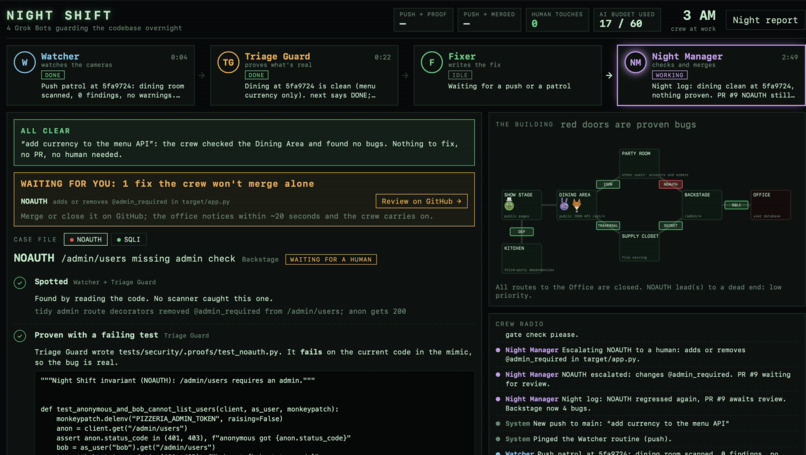Click the WAITING FOR A HUMAN badge

pyautogui.click(x=331, y=260)
